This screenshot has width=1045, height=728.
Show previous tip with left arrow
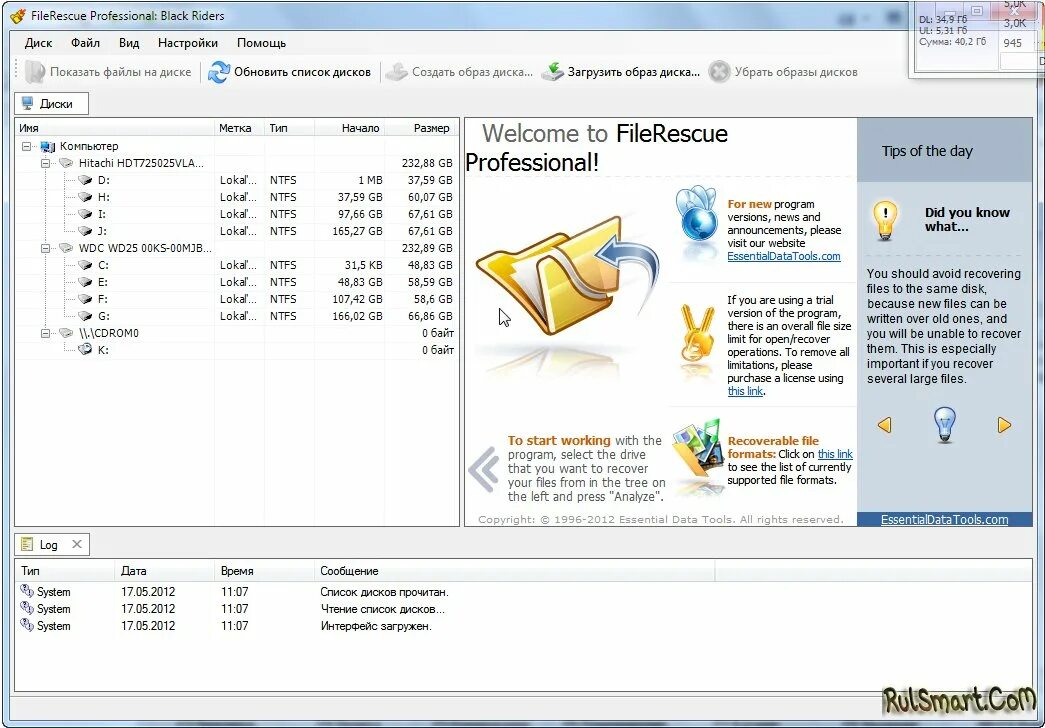(884, 425)
